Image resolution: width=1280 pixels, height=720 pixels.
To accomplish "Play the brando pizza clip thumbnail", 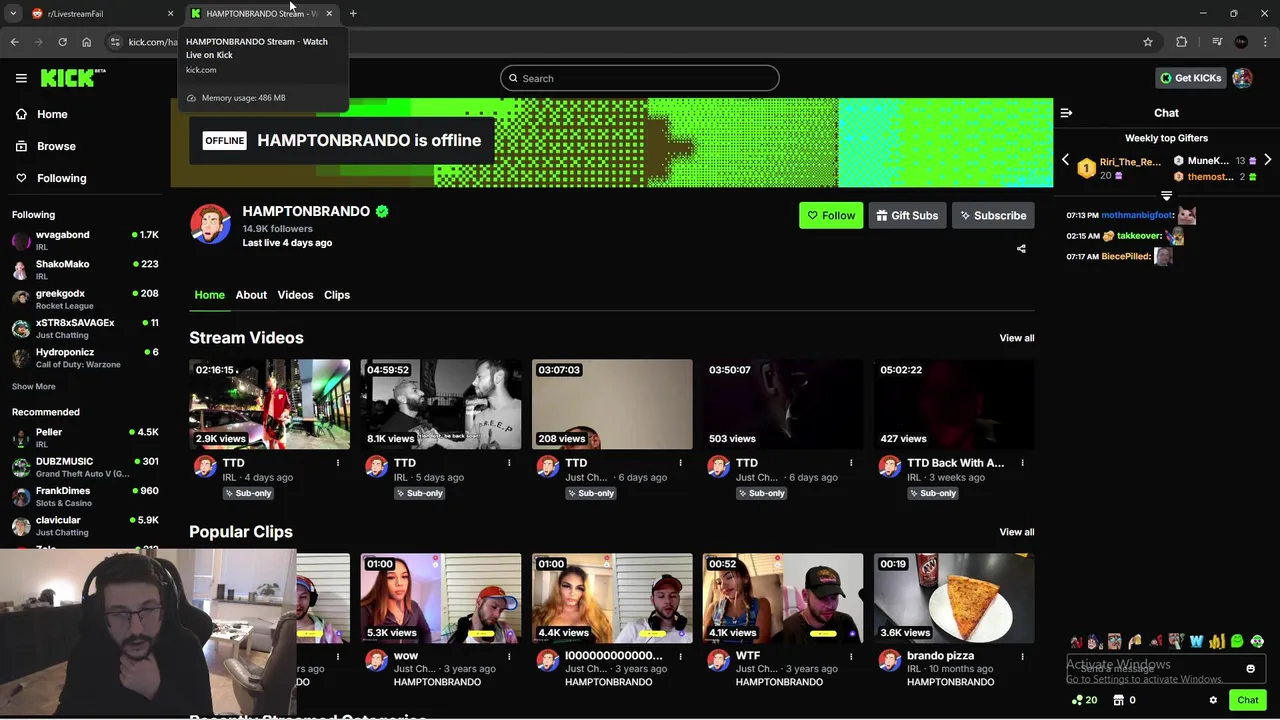I will 954,598.
